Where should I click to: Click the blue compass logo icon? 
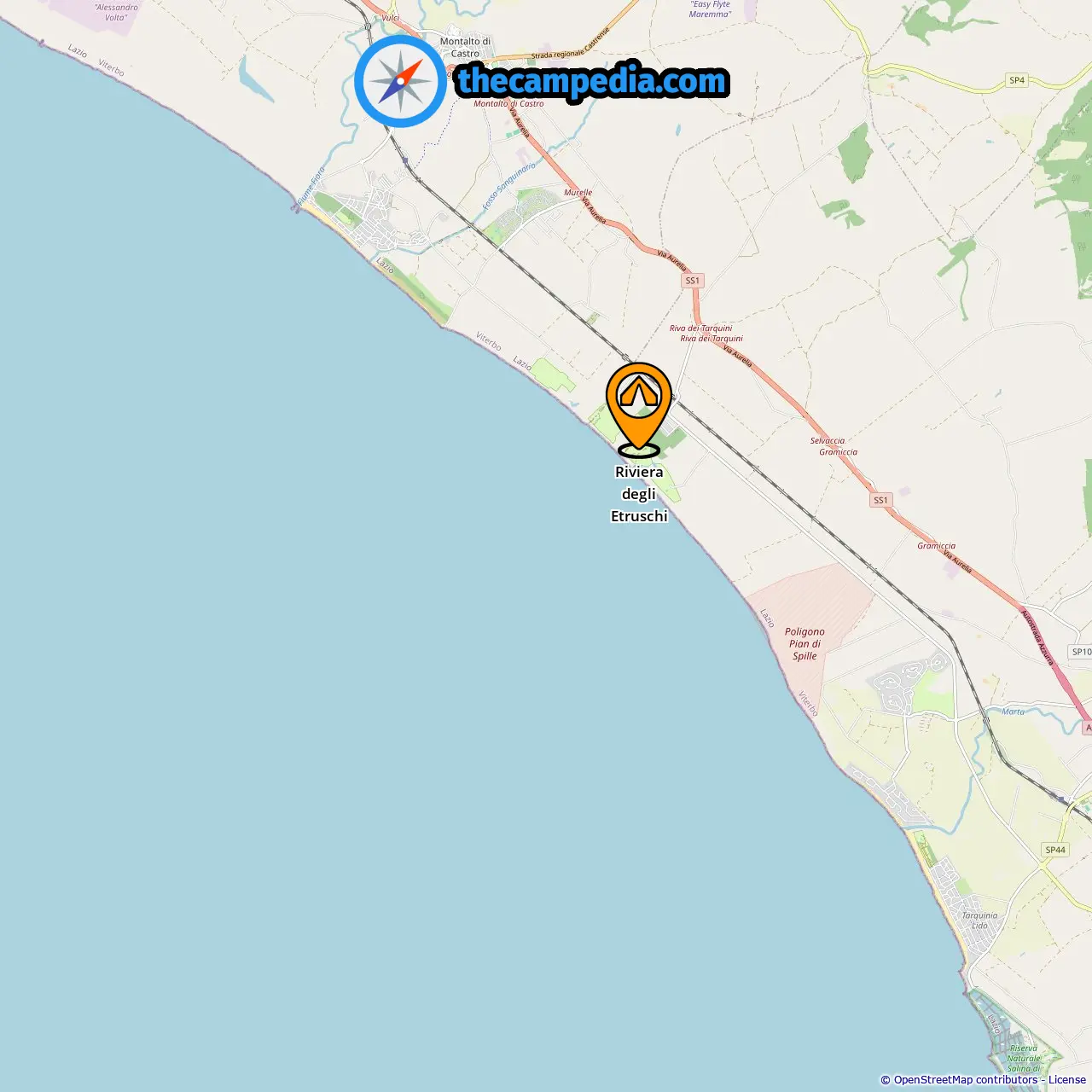(401, 81)
